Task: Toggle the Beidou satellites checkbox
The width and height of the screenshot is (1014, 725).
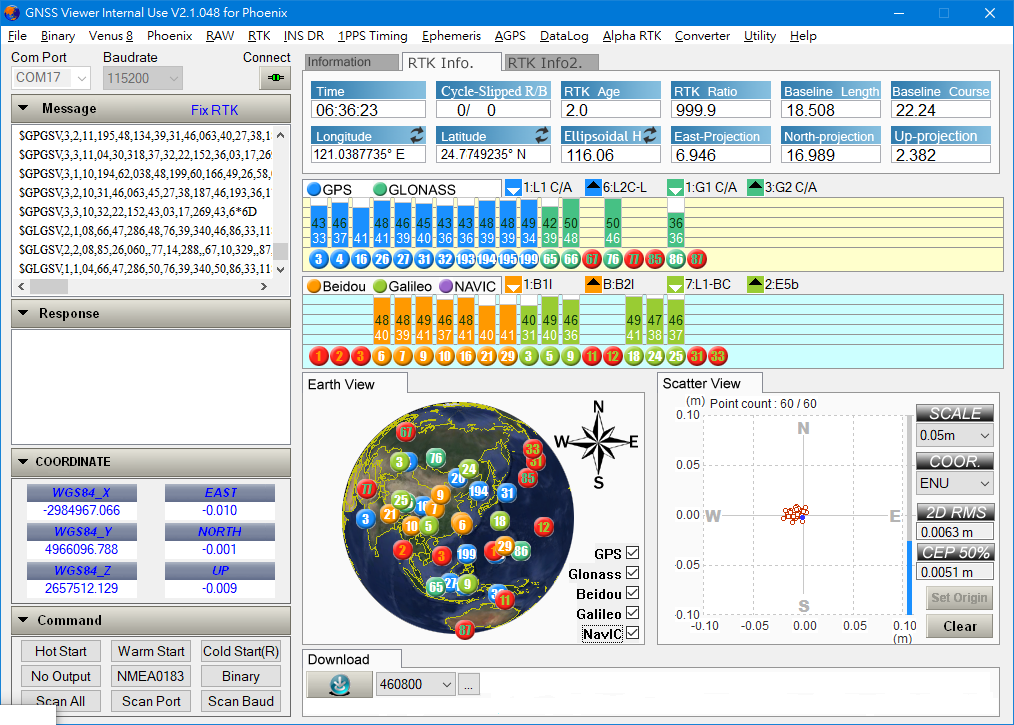Action: pos(632,594)
